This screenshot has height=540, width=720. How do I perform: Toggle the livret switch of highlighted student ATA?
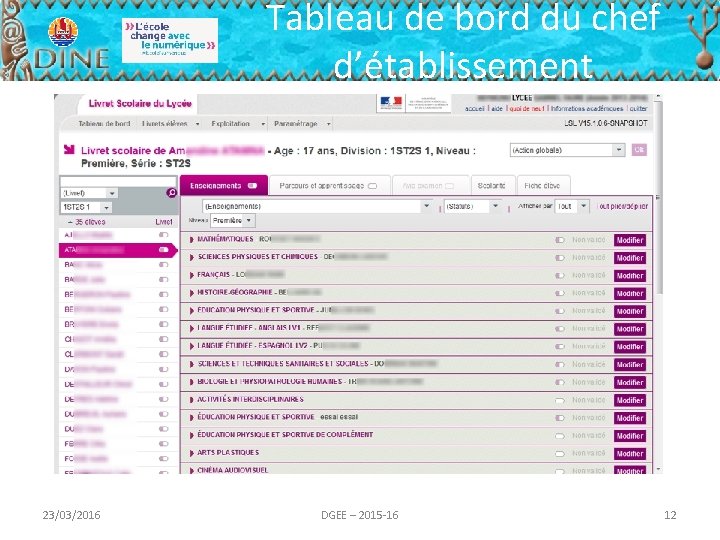pos(163,250)
